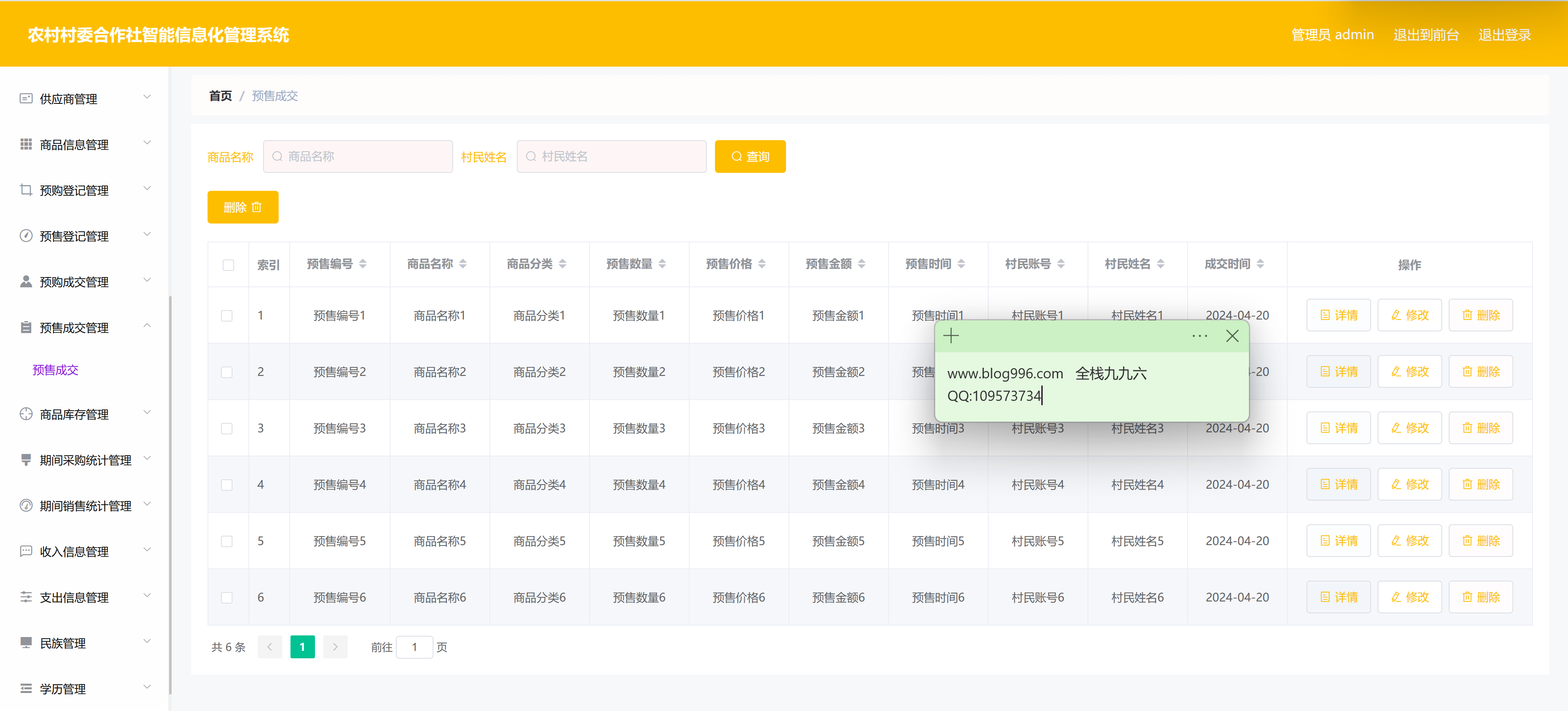Click the 查询 search button
The width and height of the screenshot is (1568, 711).
point(750,157)
